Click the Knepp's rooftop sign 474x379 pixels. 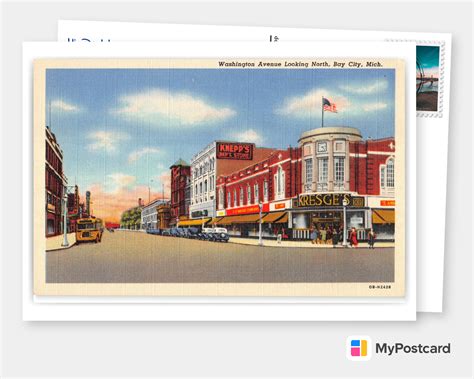tap(234, 151)
